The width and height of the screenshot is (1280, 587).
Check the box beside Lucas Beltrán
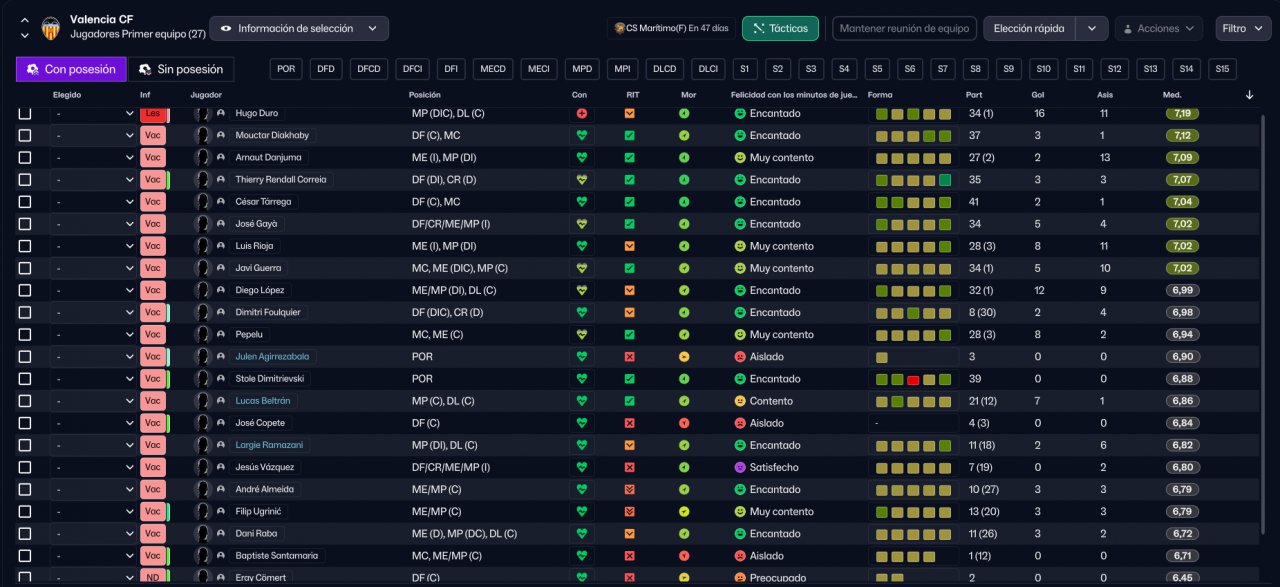click(25, 401)
